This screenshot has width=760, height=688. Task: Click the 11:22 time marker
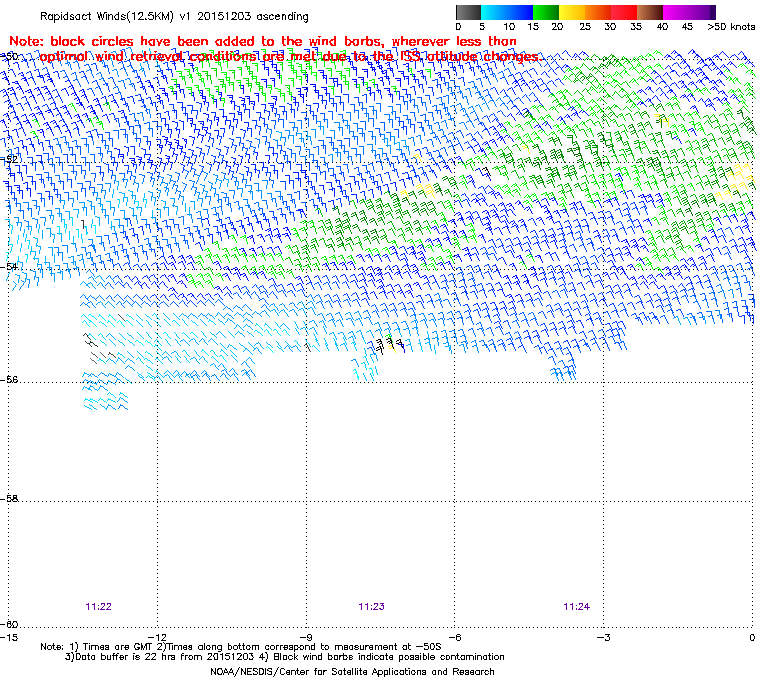click(x=98, y=607)
